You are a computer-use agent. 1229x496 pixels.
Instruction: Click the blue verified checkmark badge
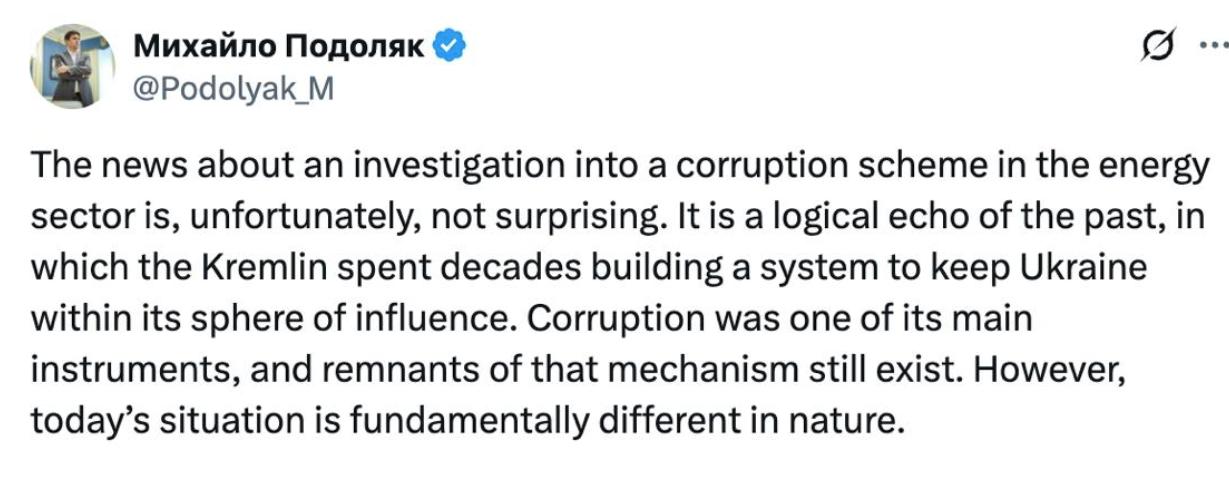click(447, 46)
